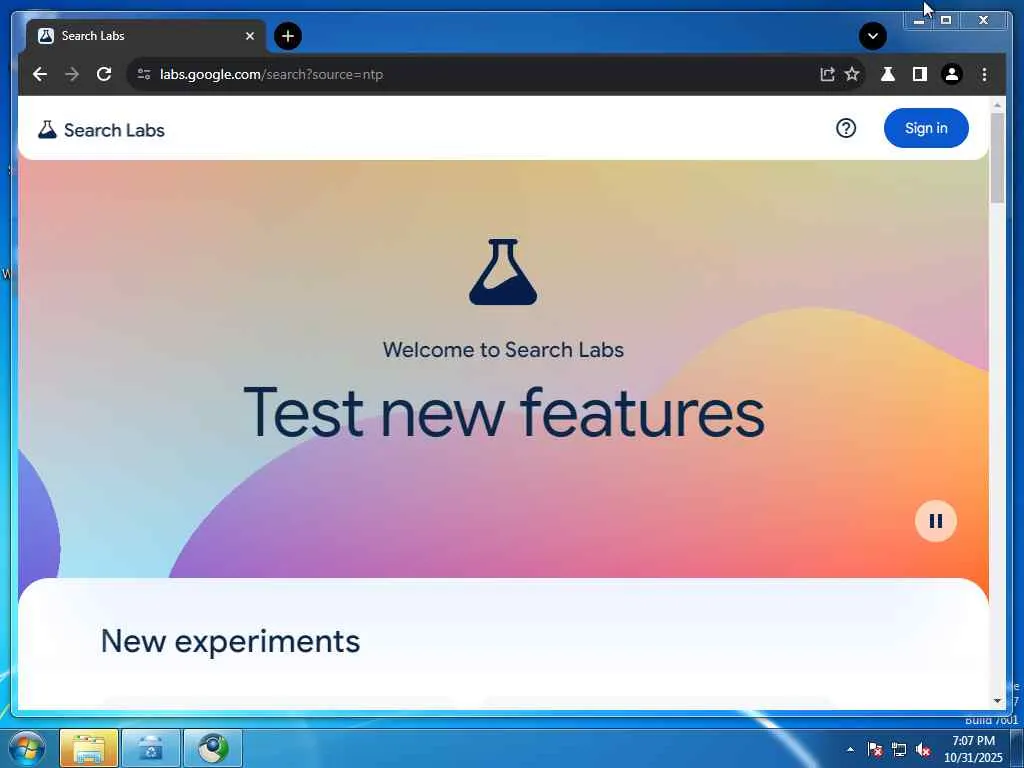Open site information icon in address bar
This screenshot has width=1024, height=768.
(144, 74)
